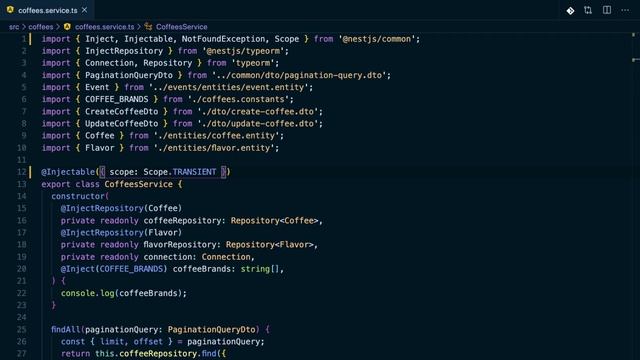The height and width of the screenshot is (360, 640).
Task: Select the coffees.service.ts editor tab
Action: (x=47, y=10)
